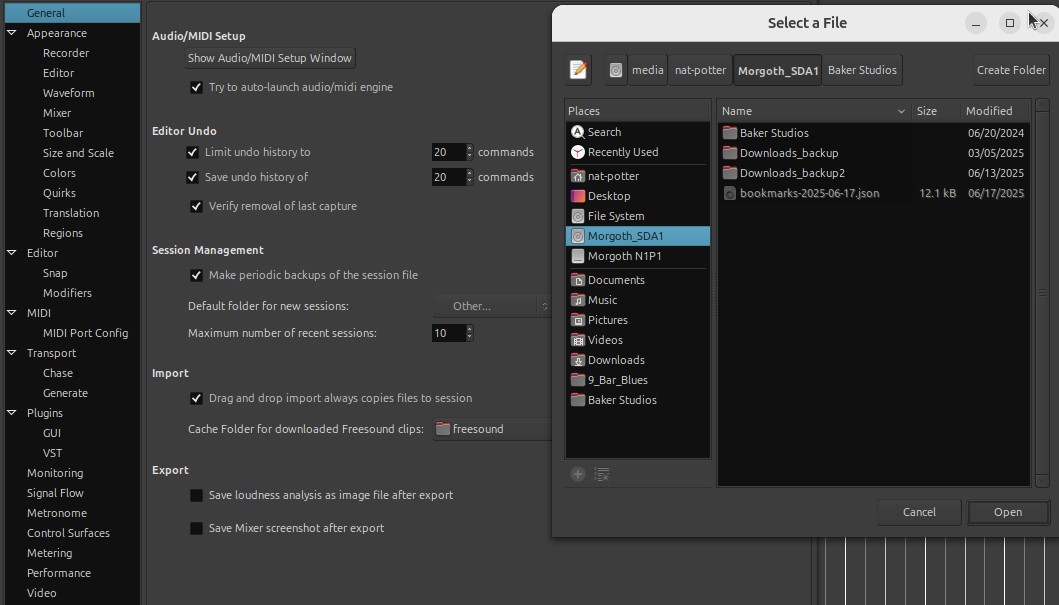The width and height of the screenshot is (1059, 605).
Task: Collapse the Plugins preferences section
Action: pos(11,413)
